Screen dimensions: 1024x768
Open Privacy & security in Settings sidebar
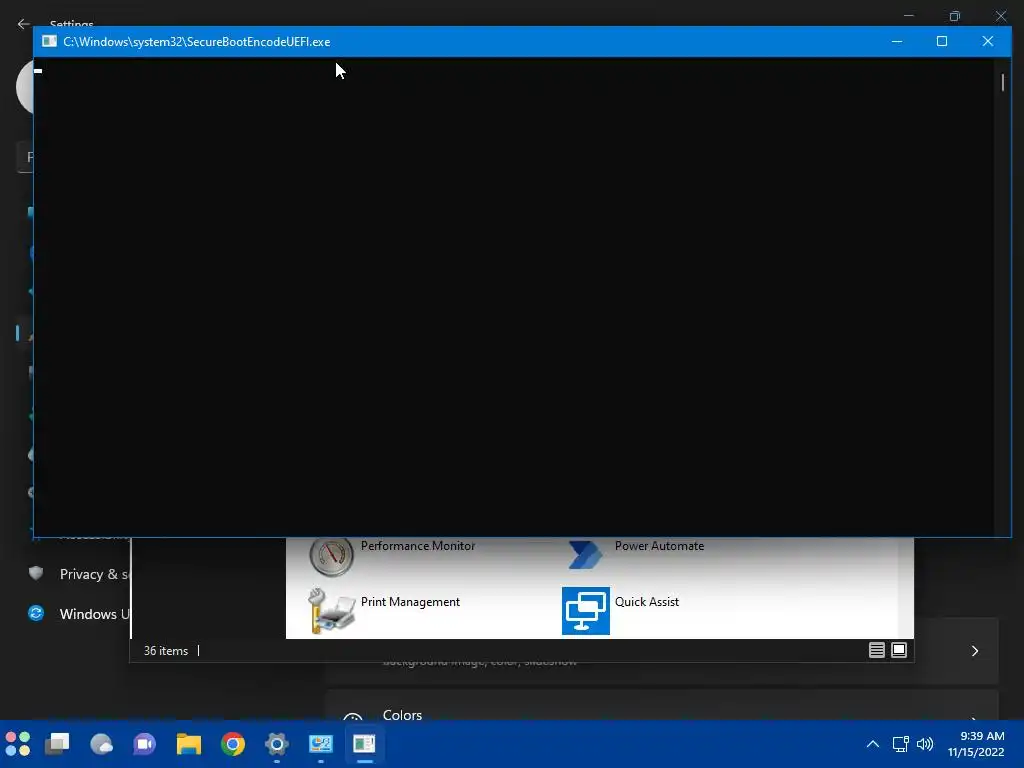pyautogui.click(x=78, y=574)
